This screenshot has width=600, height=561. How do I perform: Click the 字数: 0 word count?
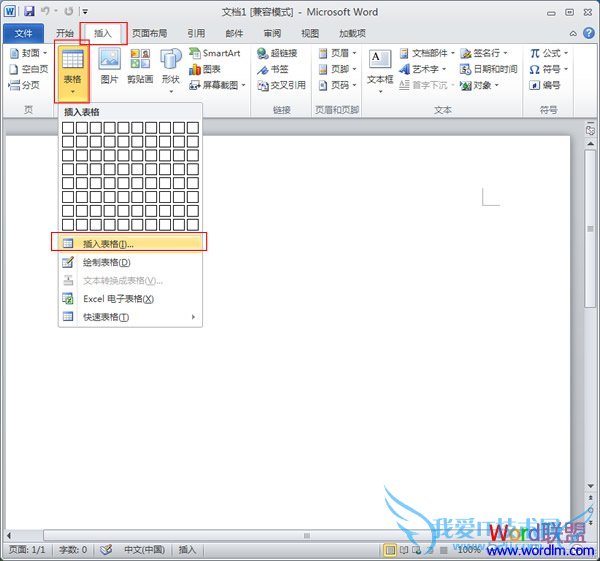click(73, 550)
